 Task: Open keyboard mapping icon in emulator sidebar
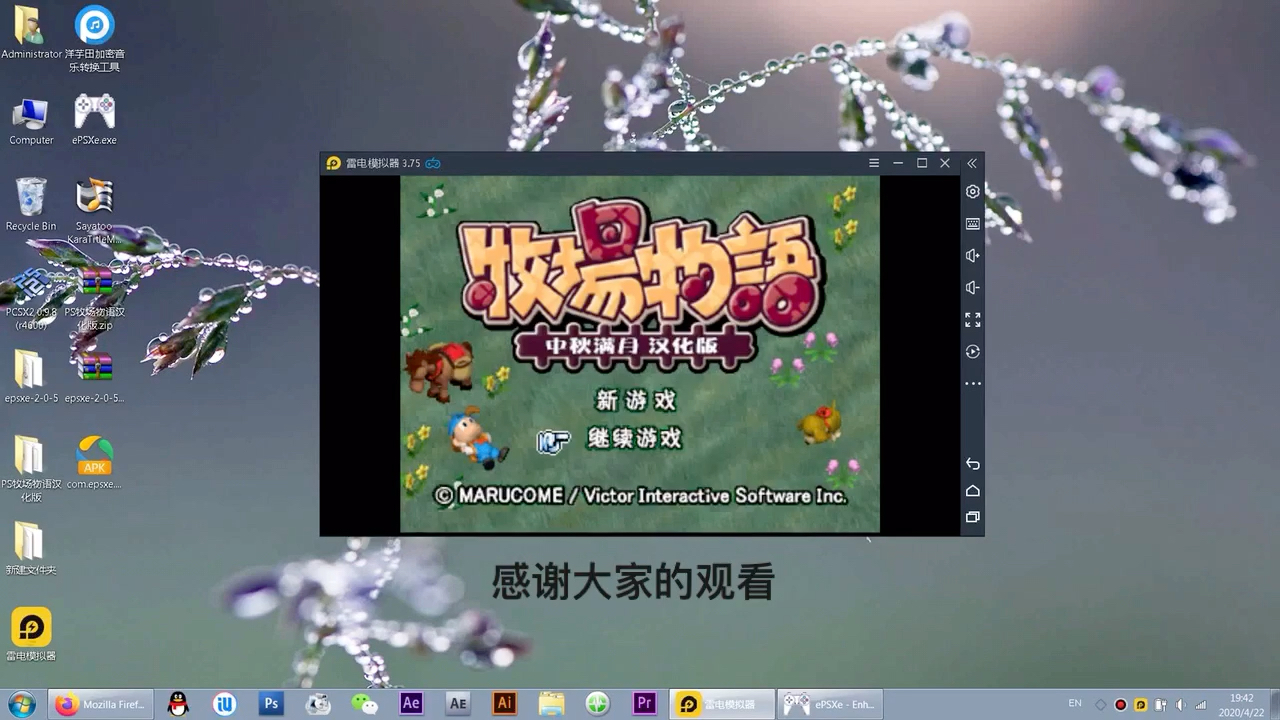[972, 224]
